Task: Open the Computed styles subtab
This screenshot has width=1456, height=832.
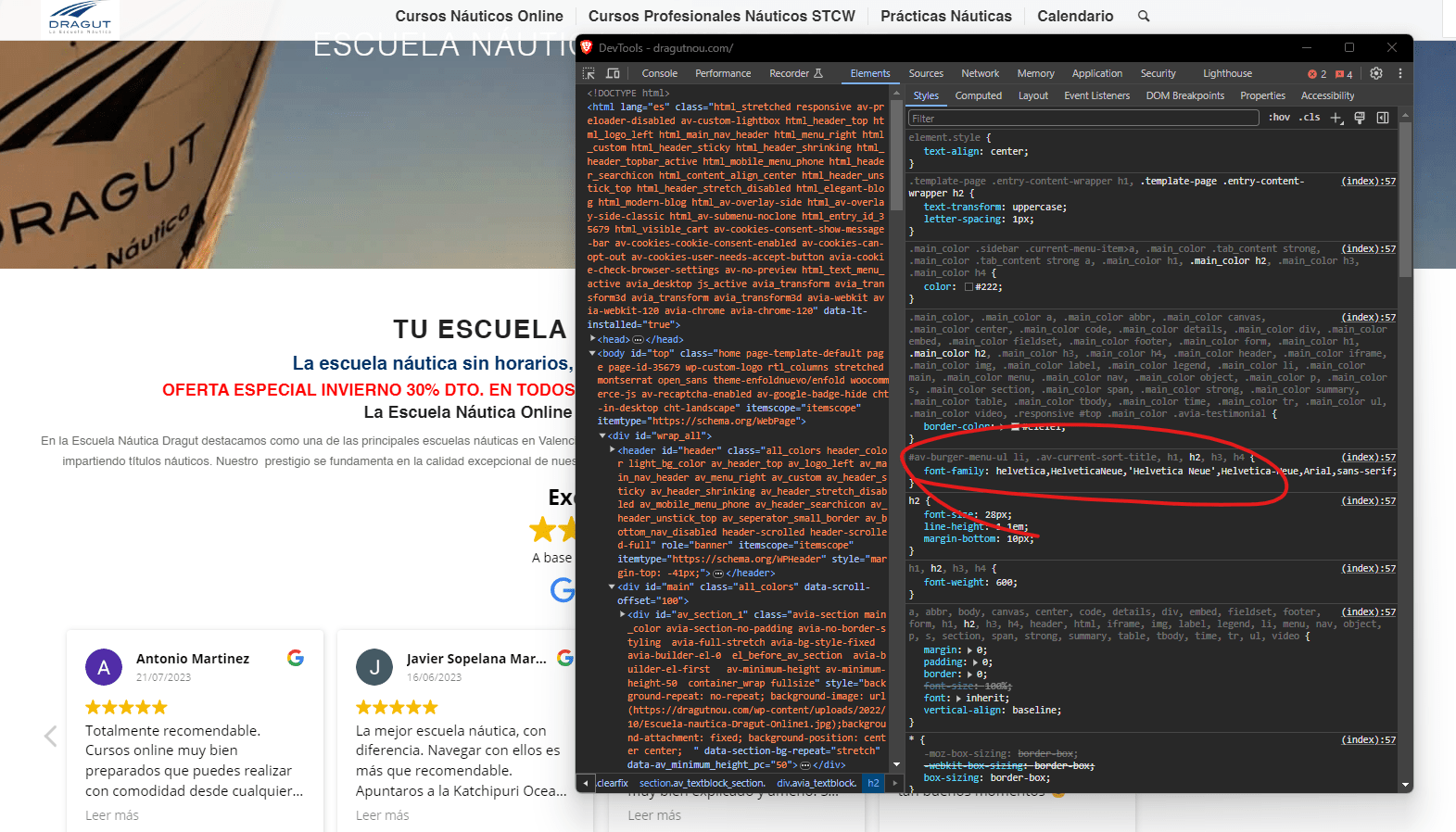Action: tap(979, 95)
